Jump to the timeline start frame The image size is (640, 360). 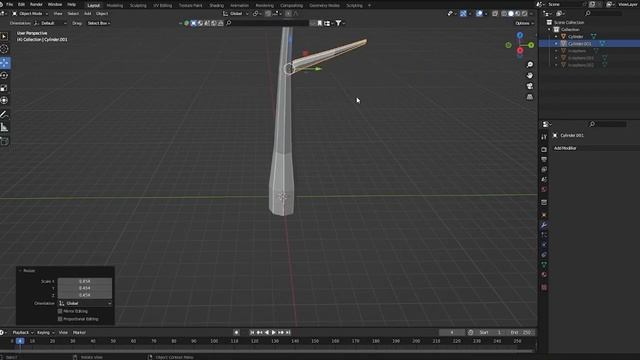point(252,333)
